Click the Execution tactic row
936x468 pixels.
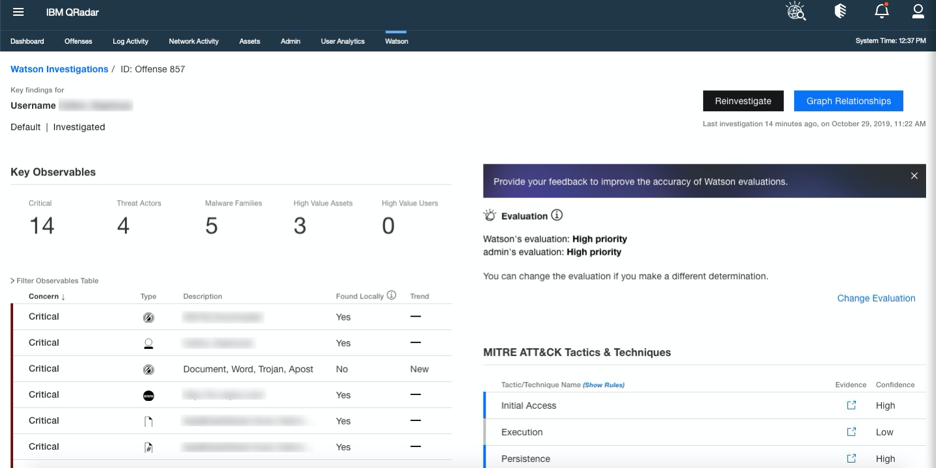coord(704,432)
